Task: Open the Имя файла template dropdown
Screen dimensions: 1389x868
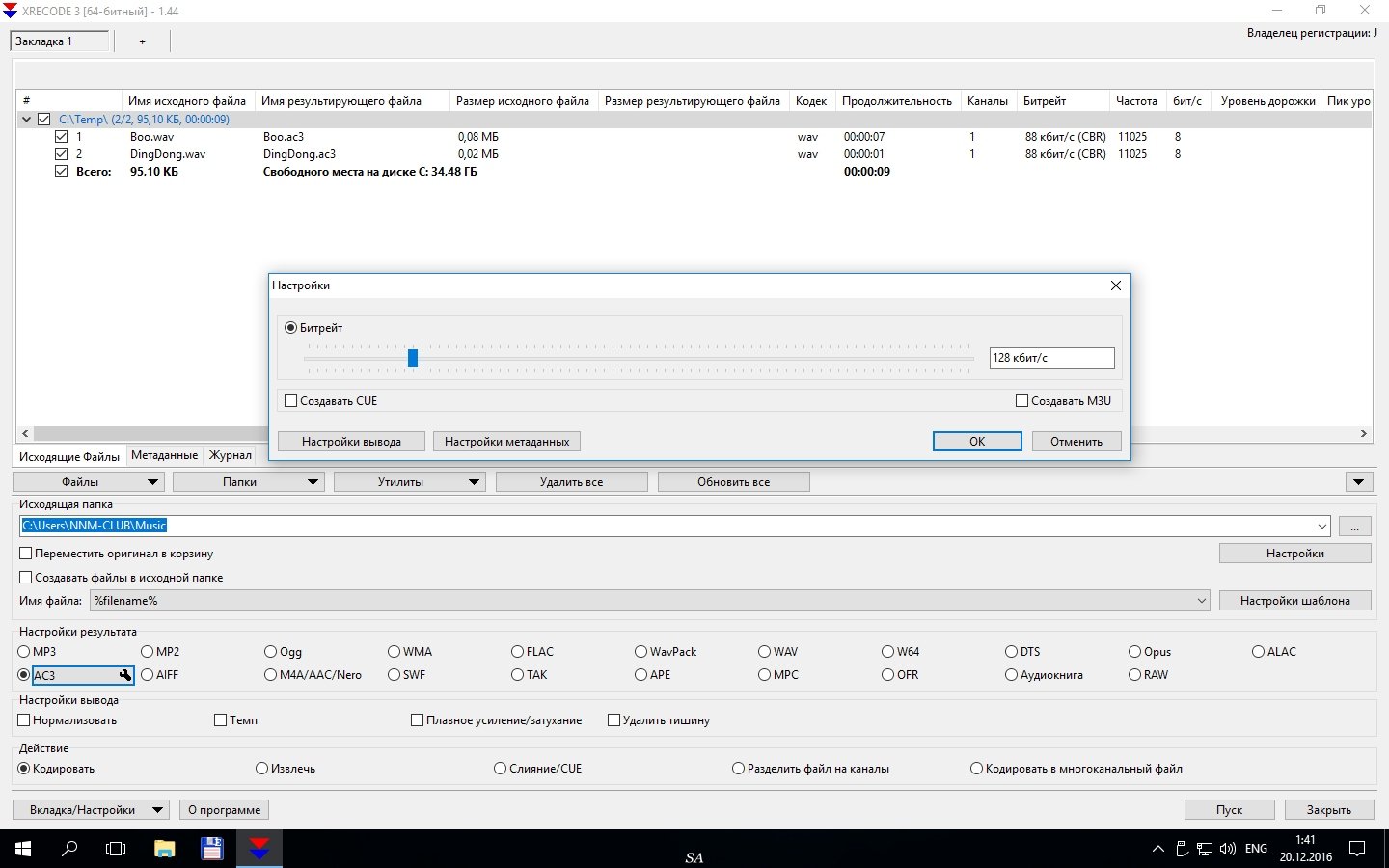Action: tap(1201, 601)
